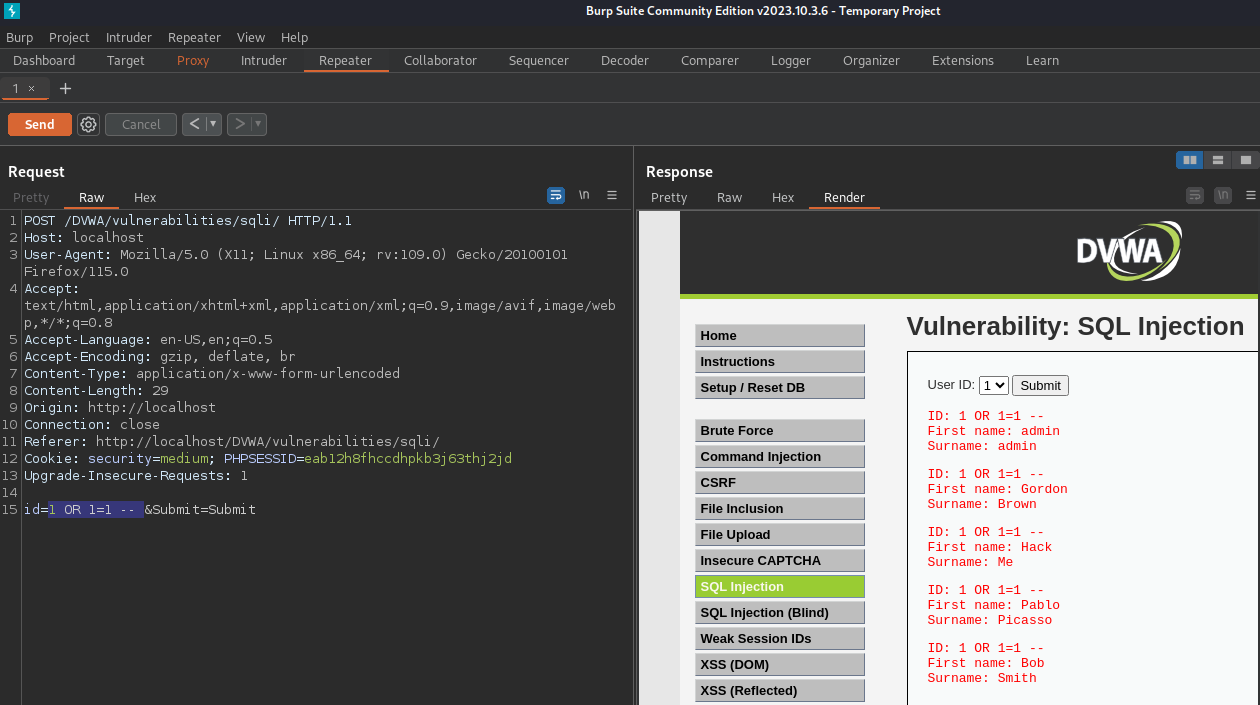Select Pretty view in Request panel

[31, 198]
